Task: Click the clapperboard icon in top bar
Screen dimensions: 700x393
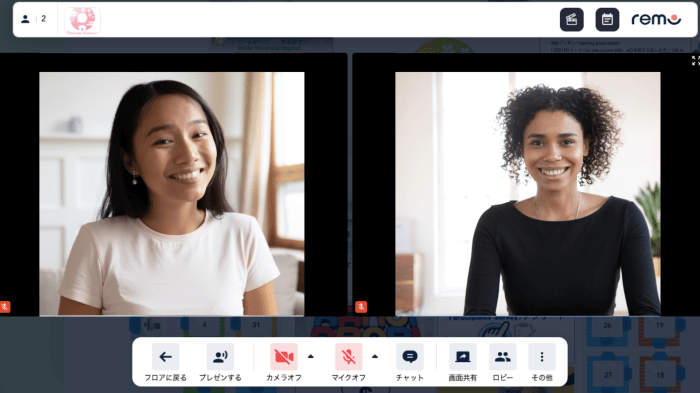Action: click(571, 20)
